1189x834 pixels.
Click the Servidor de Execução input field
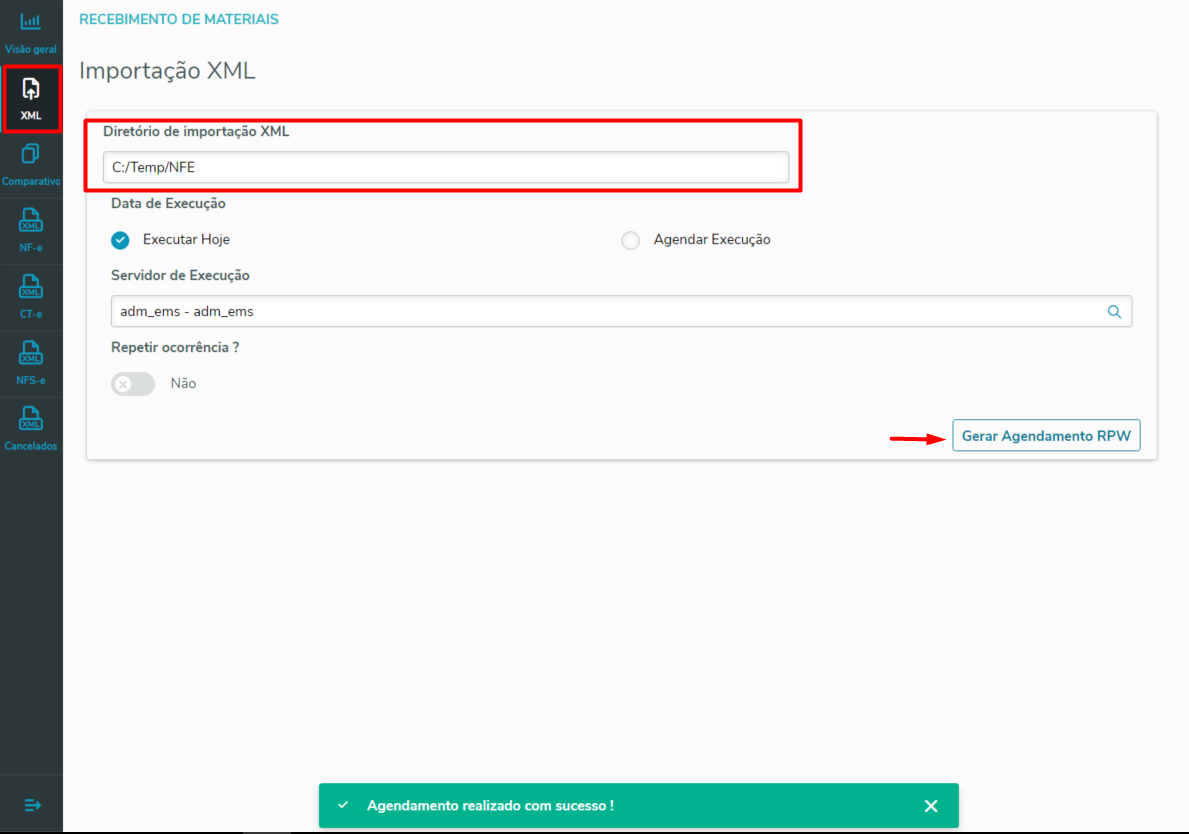tap(621, 312)
